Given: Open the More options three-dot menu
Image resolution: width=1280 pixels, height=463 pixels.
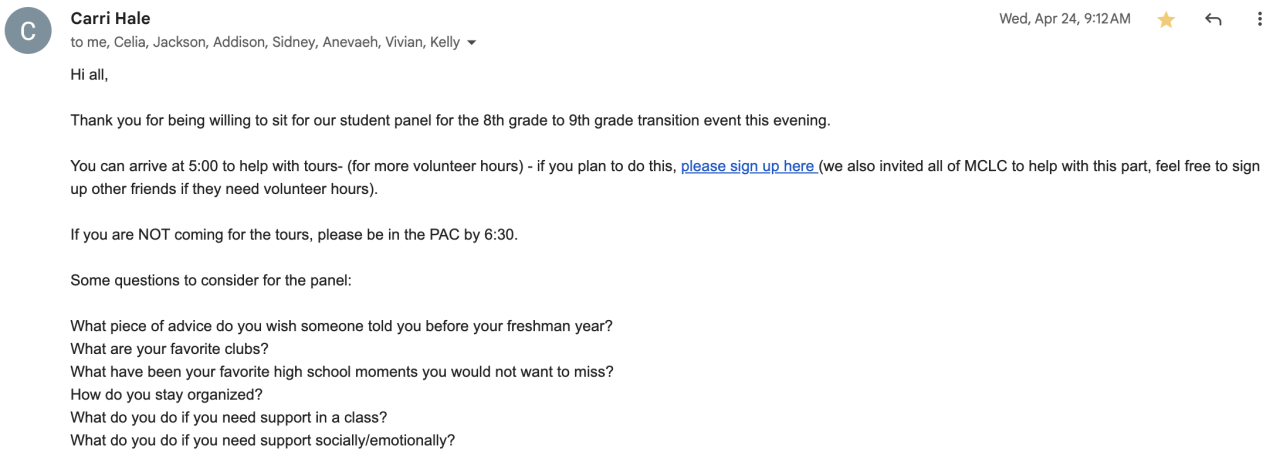Looking at the screenshot, I should pos(1259,20).
